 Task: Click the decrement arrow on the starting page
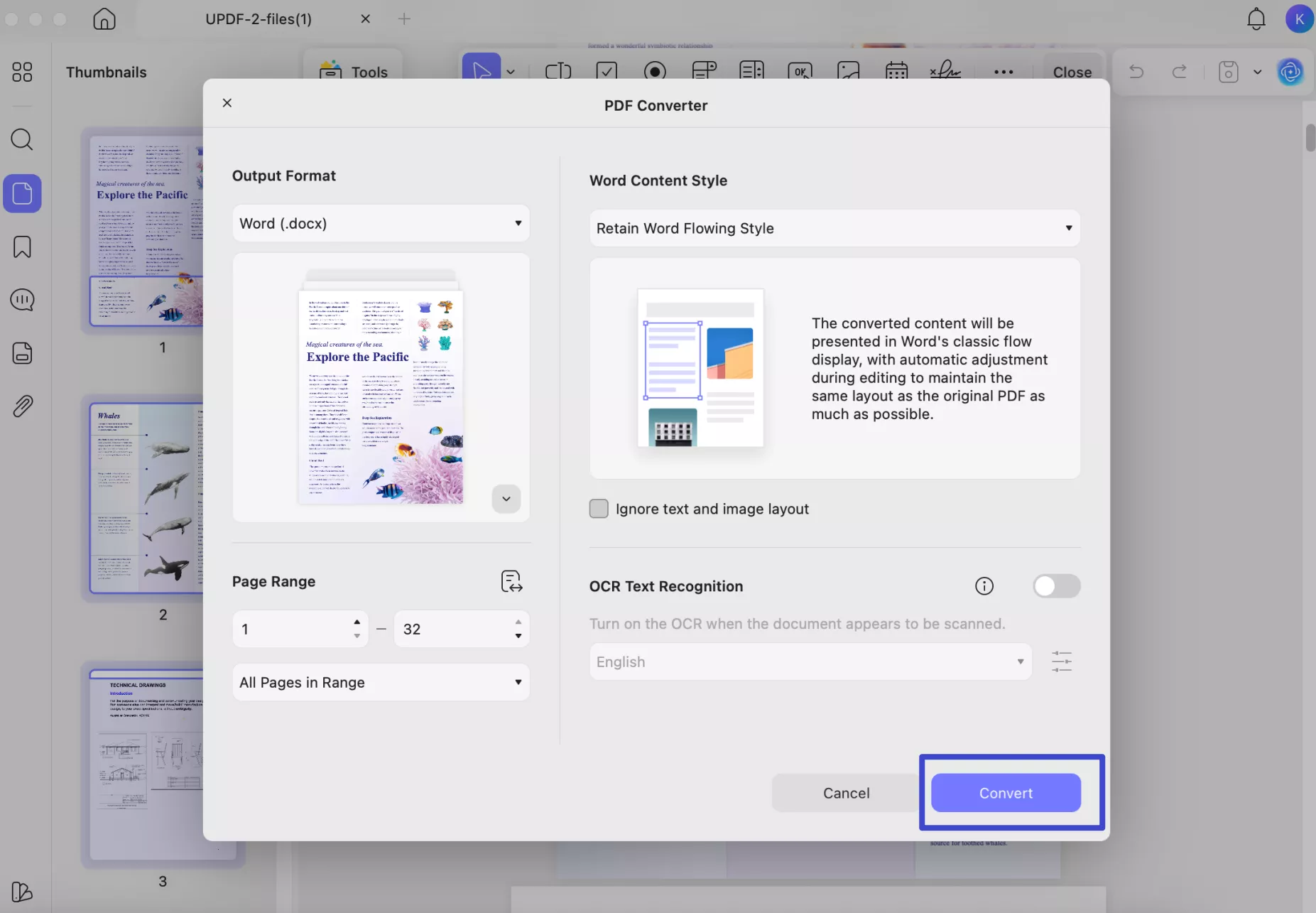tap(357, 637)
